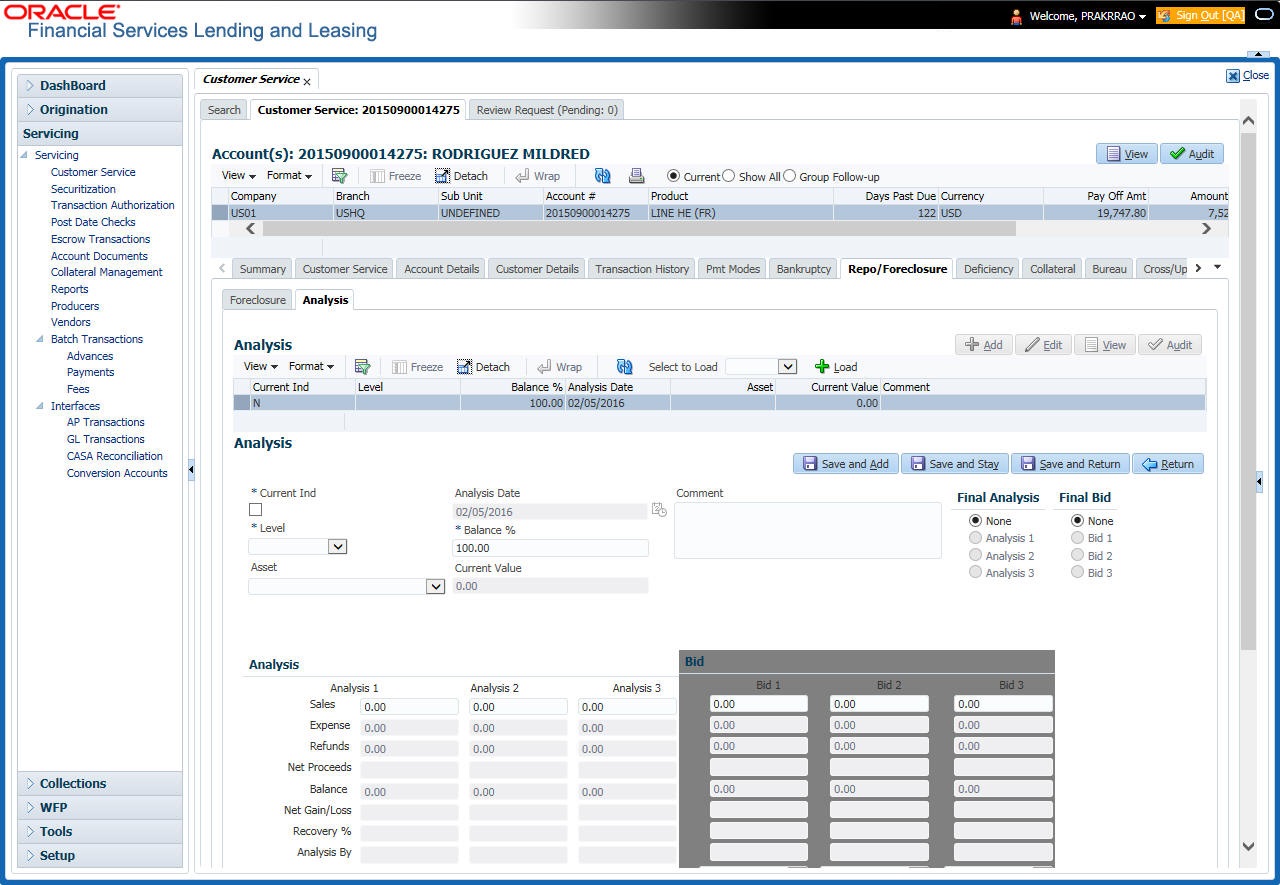Viewport: 1280px width, 885px height.
Task: Click the Return button
Action: coord(1167,464)
